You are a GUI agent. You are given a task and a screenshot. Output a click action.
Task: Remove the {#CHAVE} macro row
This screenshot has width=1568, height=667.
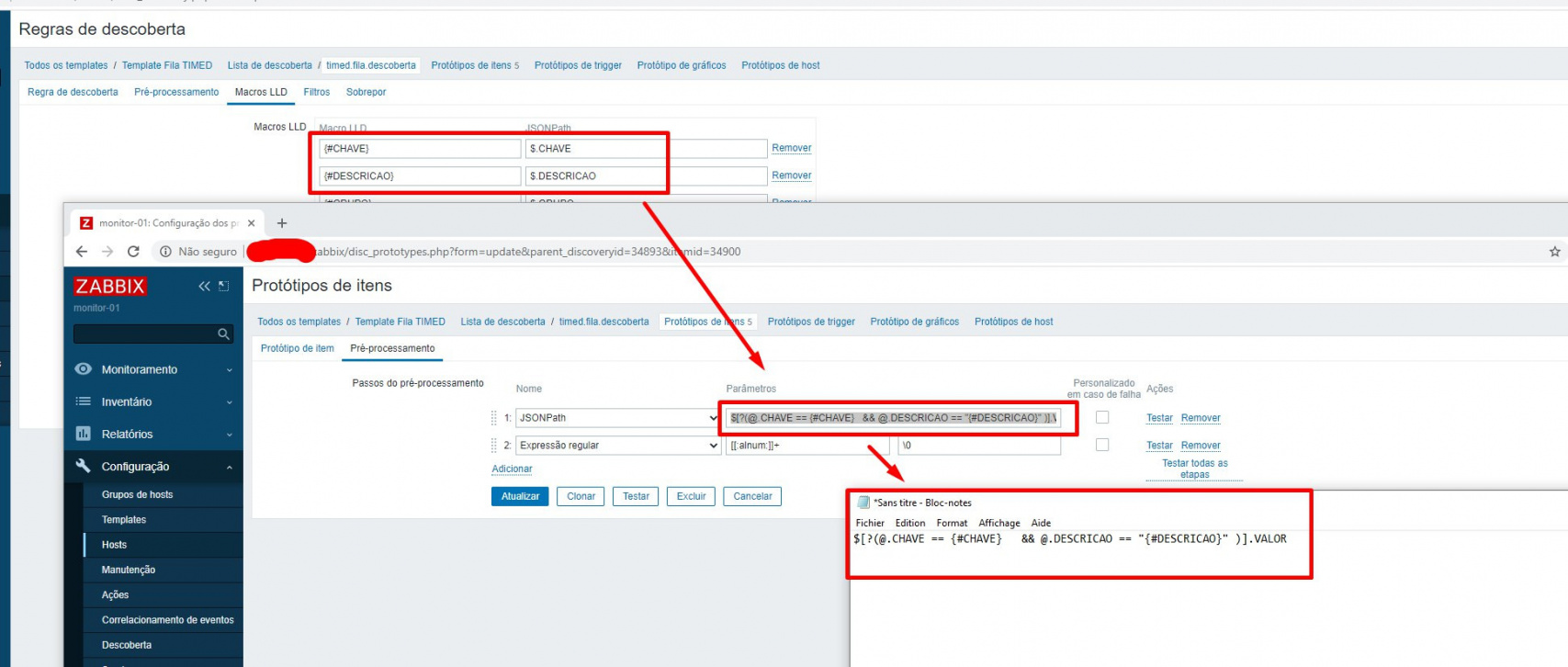tap(792, 148)
